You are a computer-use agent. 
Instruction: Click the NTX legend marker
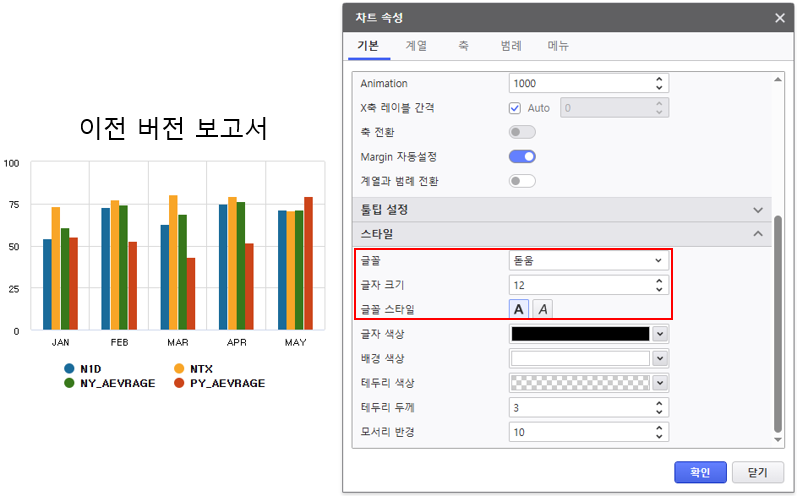[x=179, y=368]
